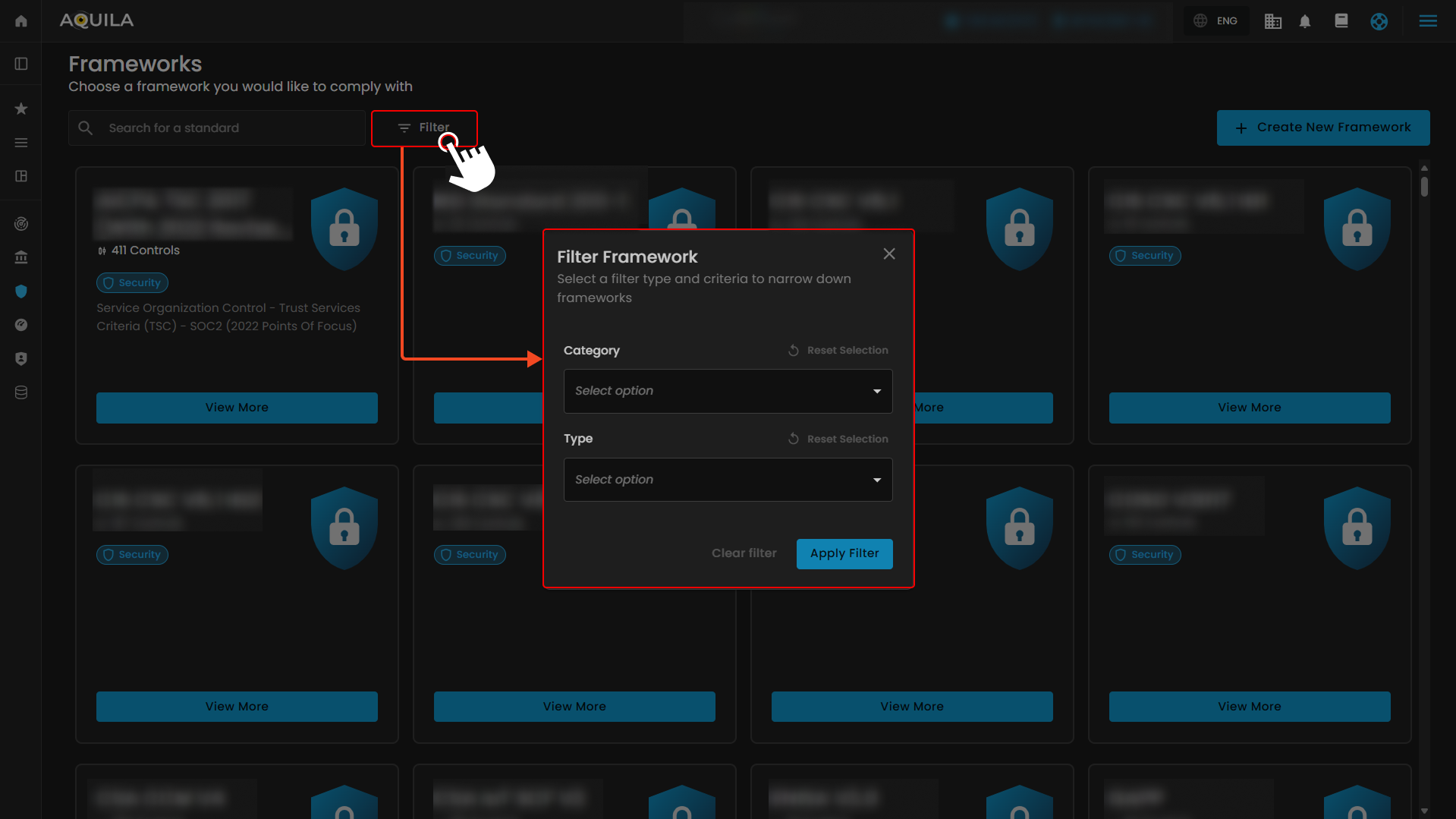This screenshot has width=1456, height=819.
Task: Open the help lifebuoy icon
Action: point(1379,21)
